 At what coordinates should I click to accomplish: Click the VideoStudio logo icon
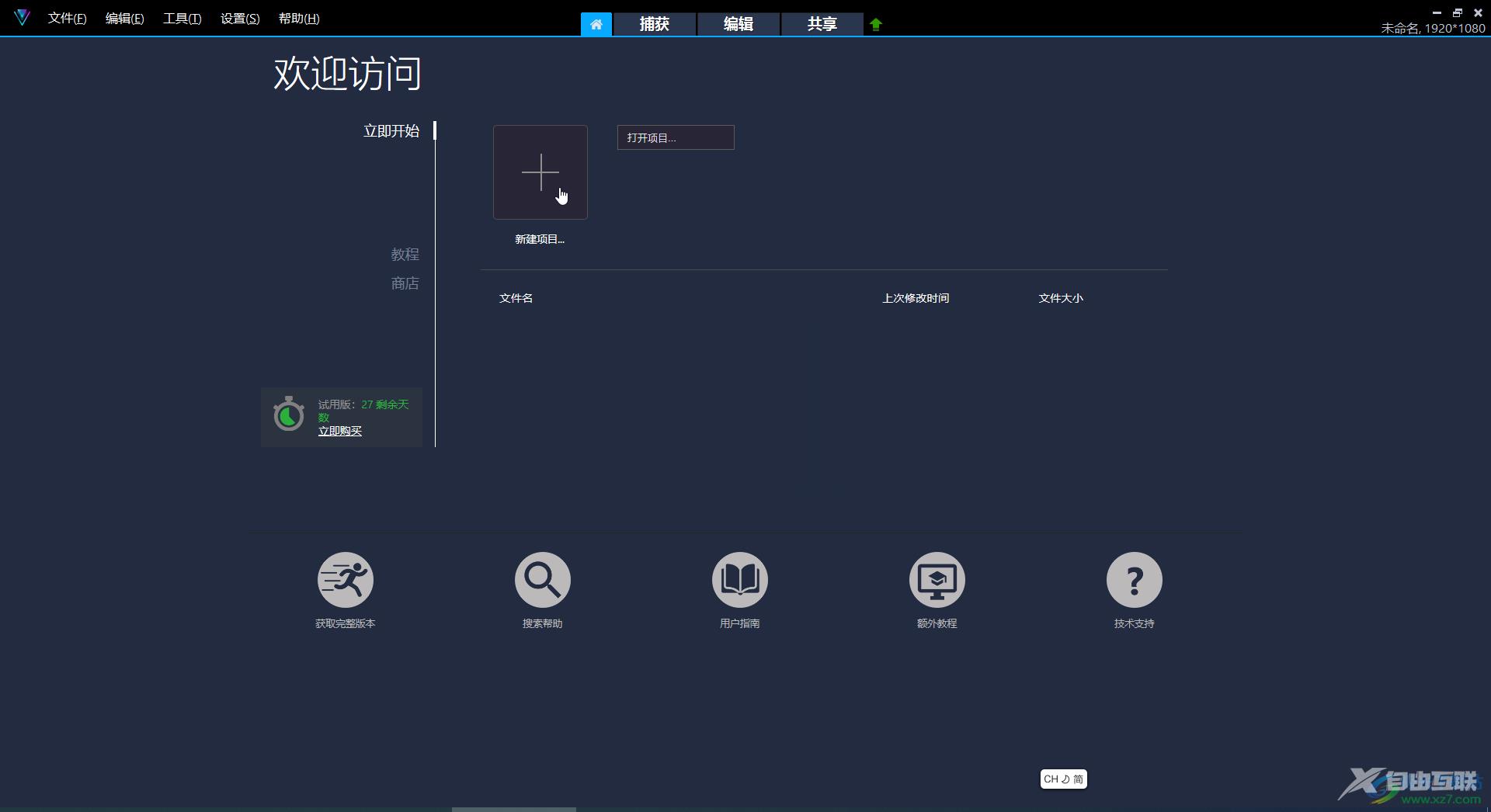click(22, 17)
